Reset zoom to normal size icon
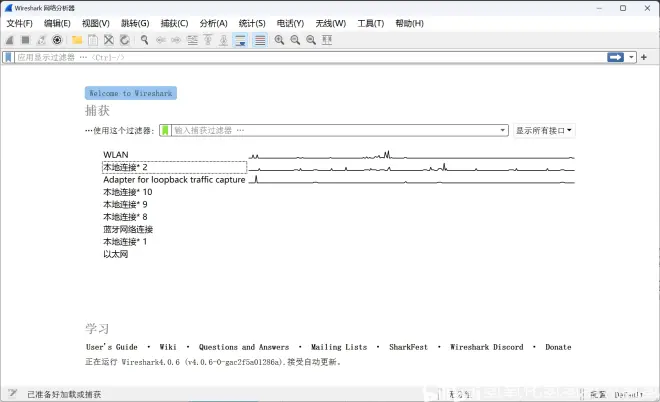 (311, 40)
